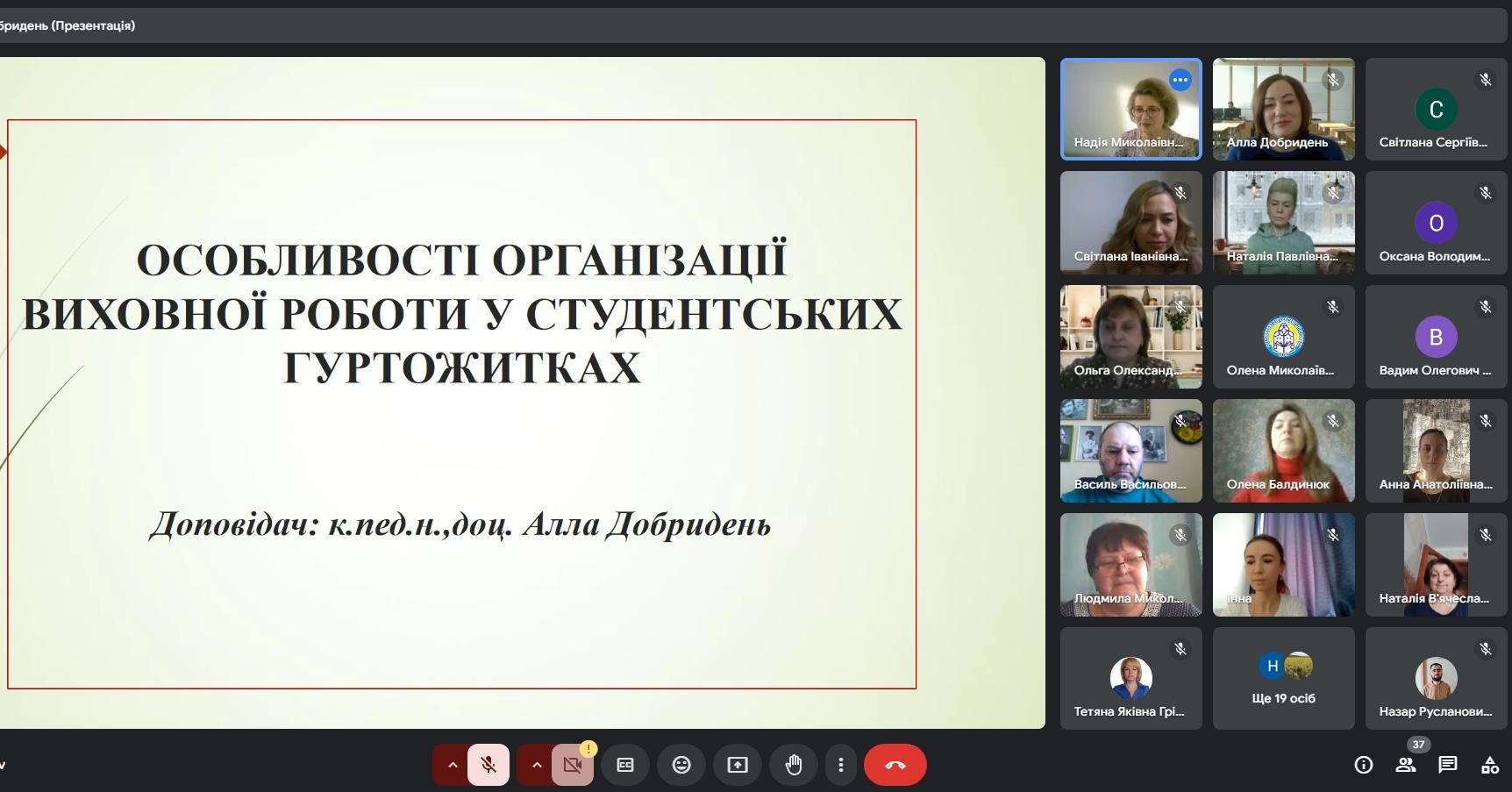Image resolution: width=1512 pixels, height=792 pixels.
Task: Click muted mic icon on Людмила Миколаївна tile
Action: pos(1180,535)
